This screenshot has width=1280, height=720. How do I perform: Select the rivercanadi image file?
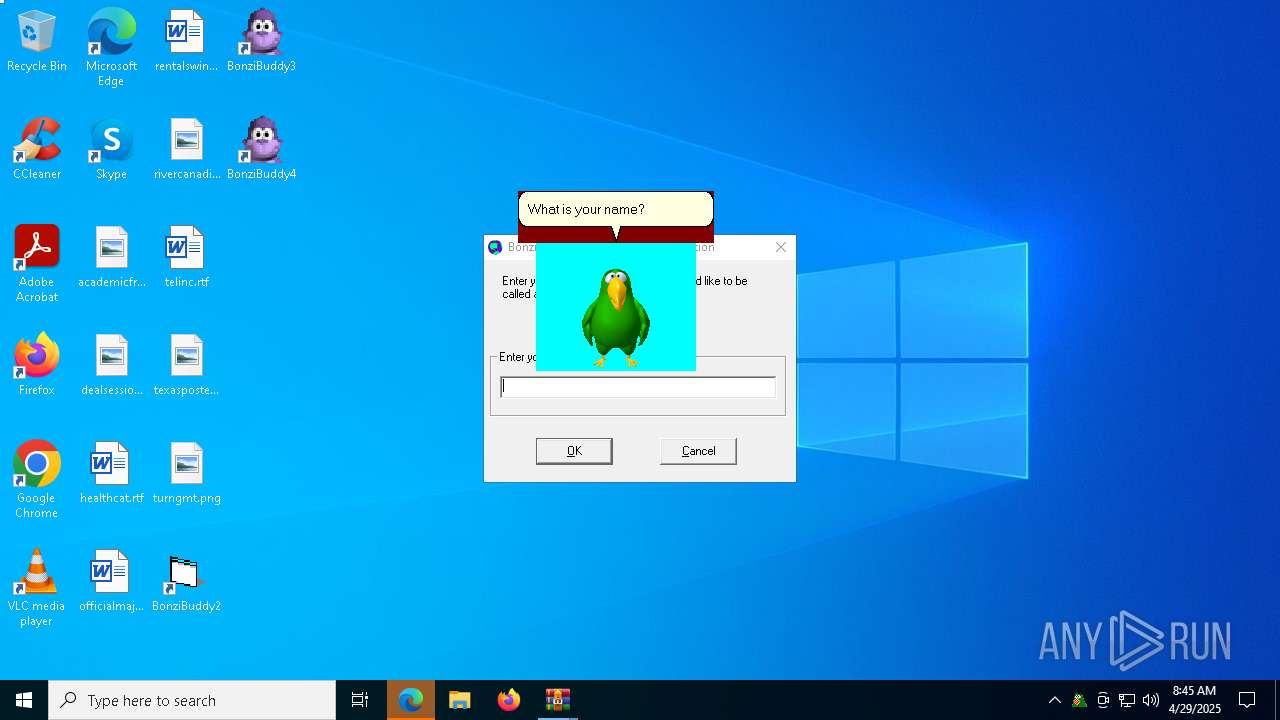click(186, 150)
